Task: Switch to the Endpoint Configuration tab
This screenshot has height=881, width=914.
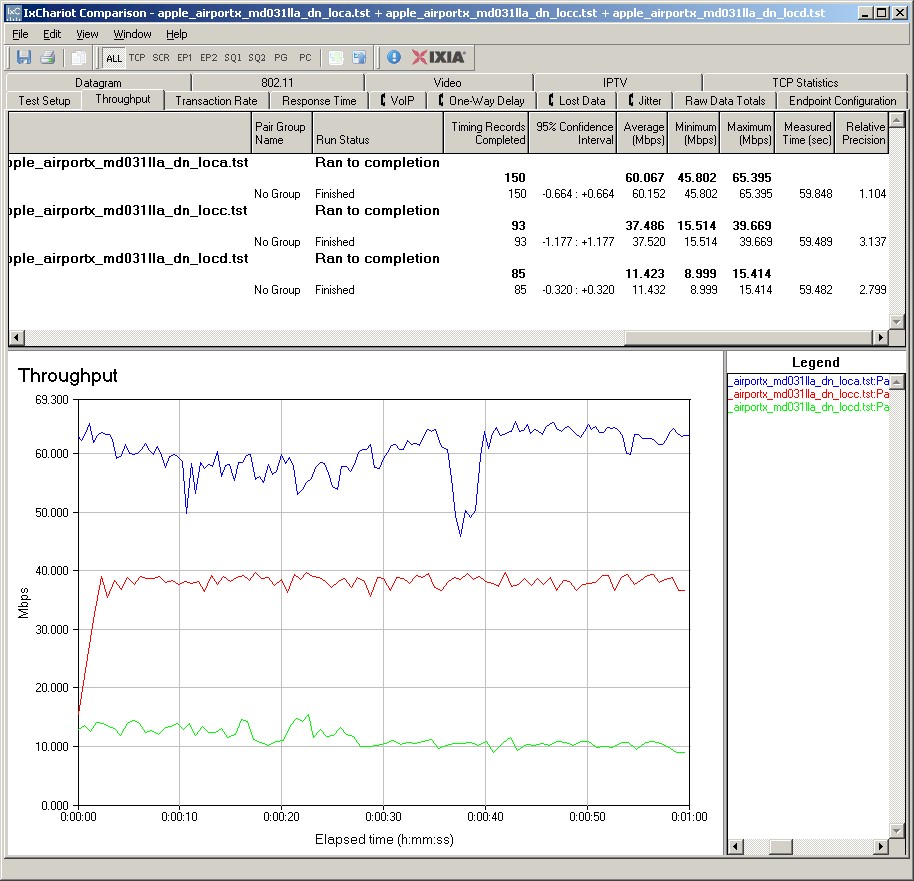Action: click(x=842, y=101)
